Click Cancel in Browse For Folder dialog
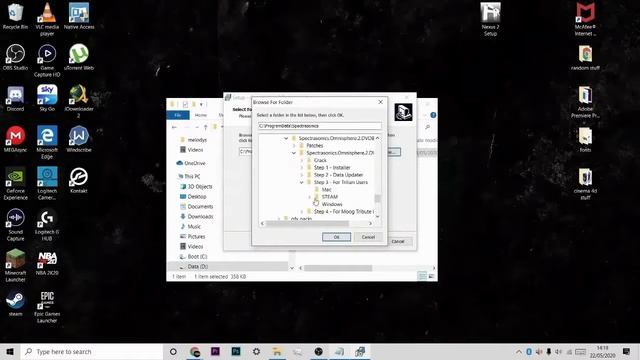This screenshot has width=640, height=360. (x=368, y=237)
